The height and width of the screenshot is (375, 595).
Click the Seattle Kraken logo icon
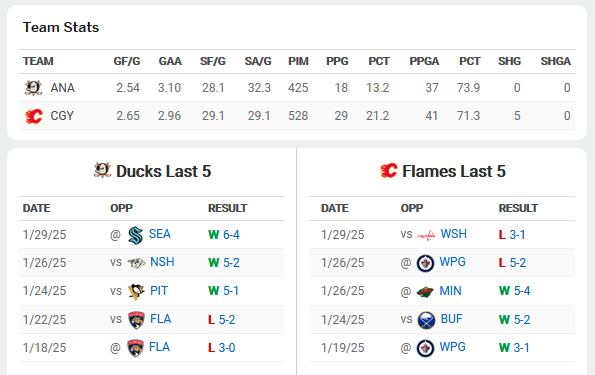[135, 235]
